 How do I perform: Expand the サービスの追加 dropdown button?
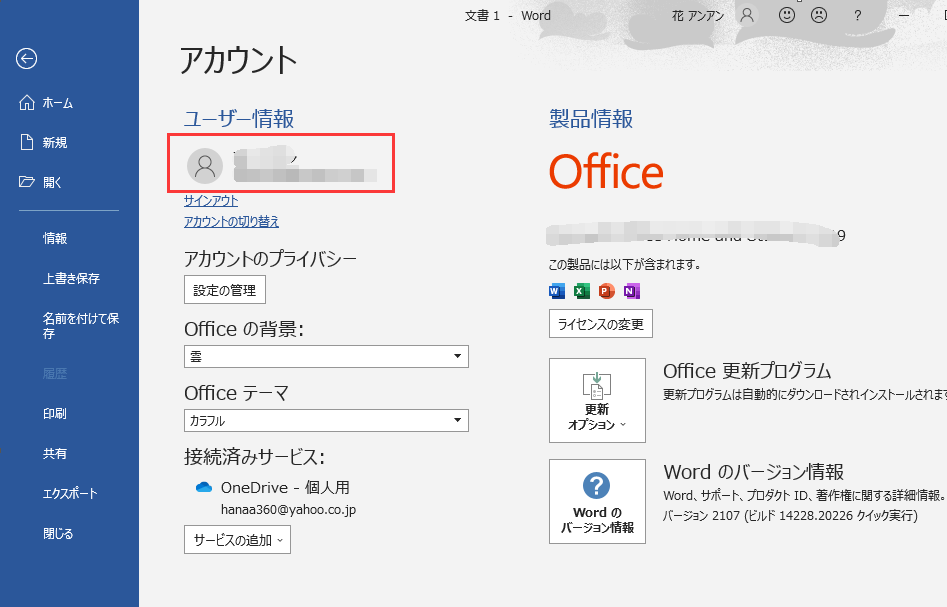237,540
